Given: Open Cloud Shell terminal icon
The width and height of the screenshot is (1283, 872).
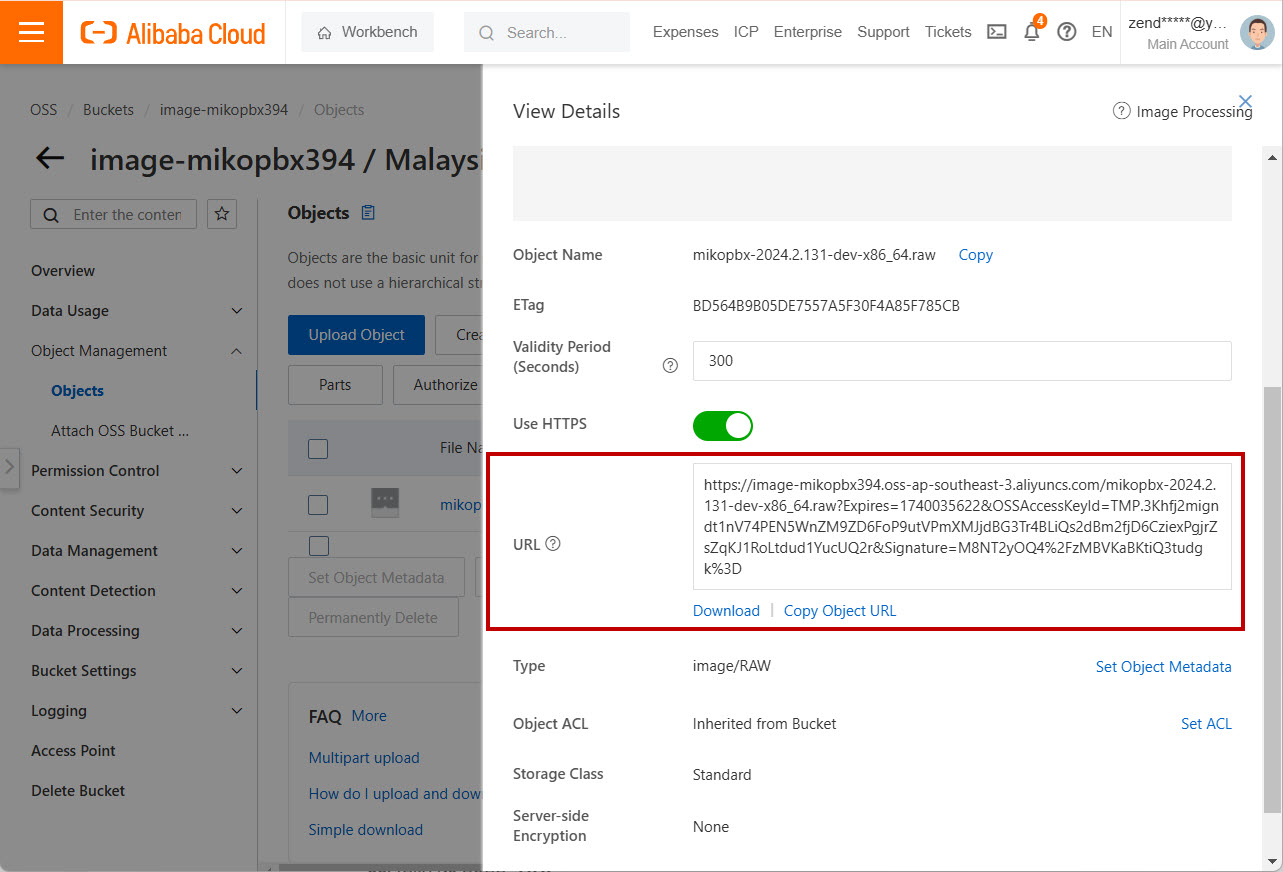Looking at the screenshot, I should point(996,32).
